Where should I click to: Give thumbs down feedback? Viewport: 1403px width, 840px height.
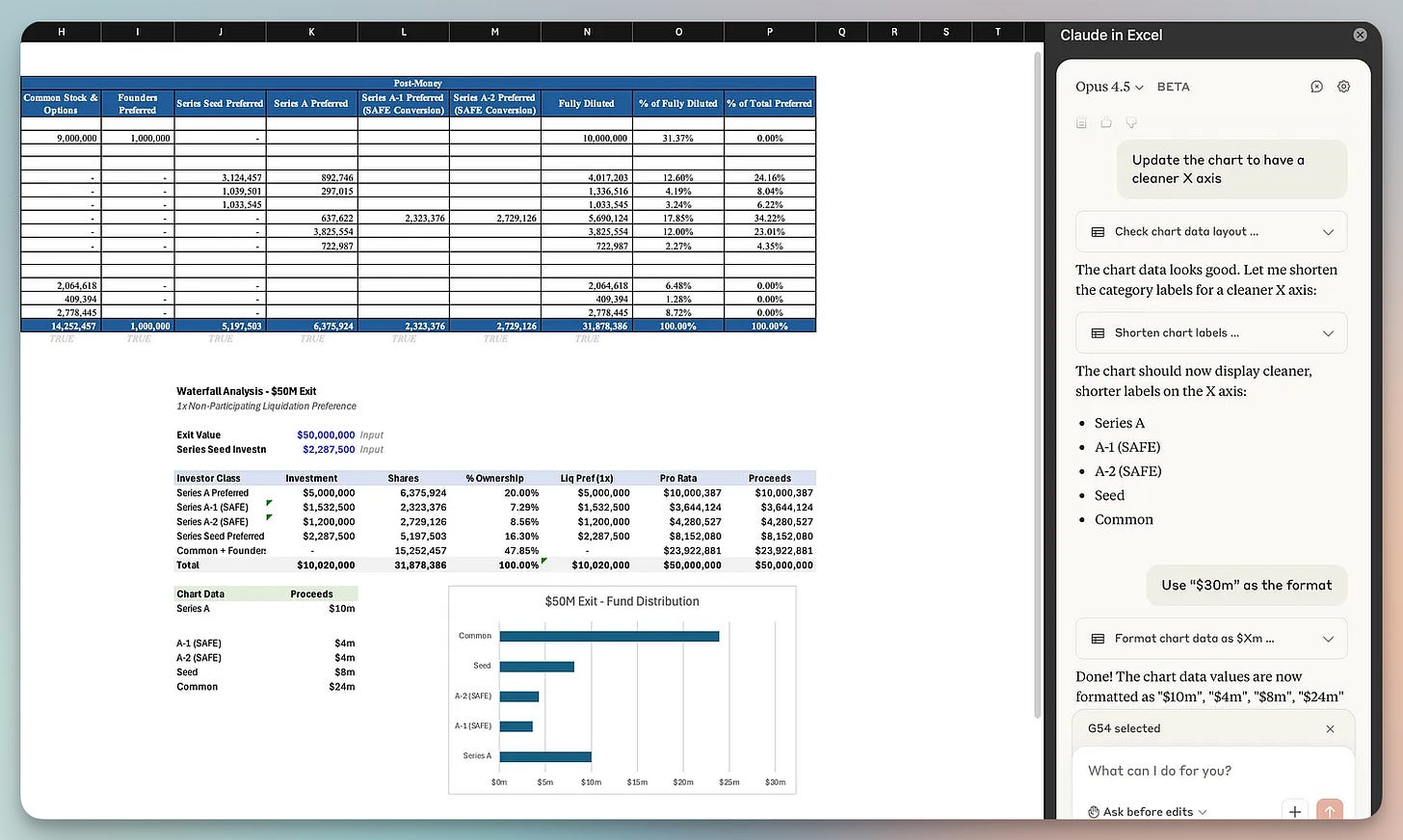tap(1131, 122)
